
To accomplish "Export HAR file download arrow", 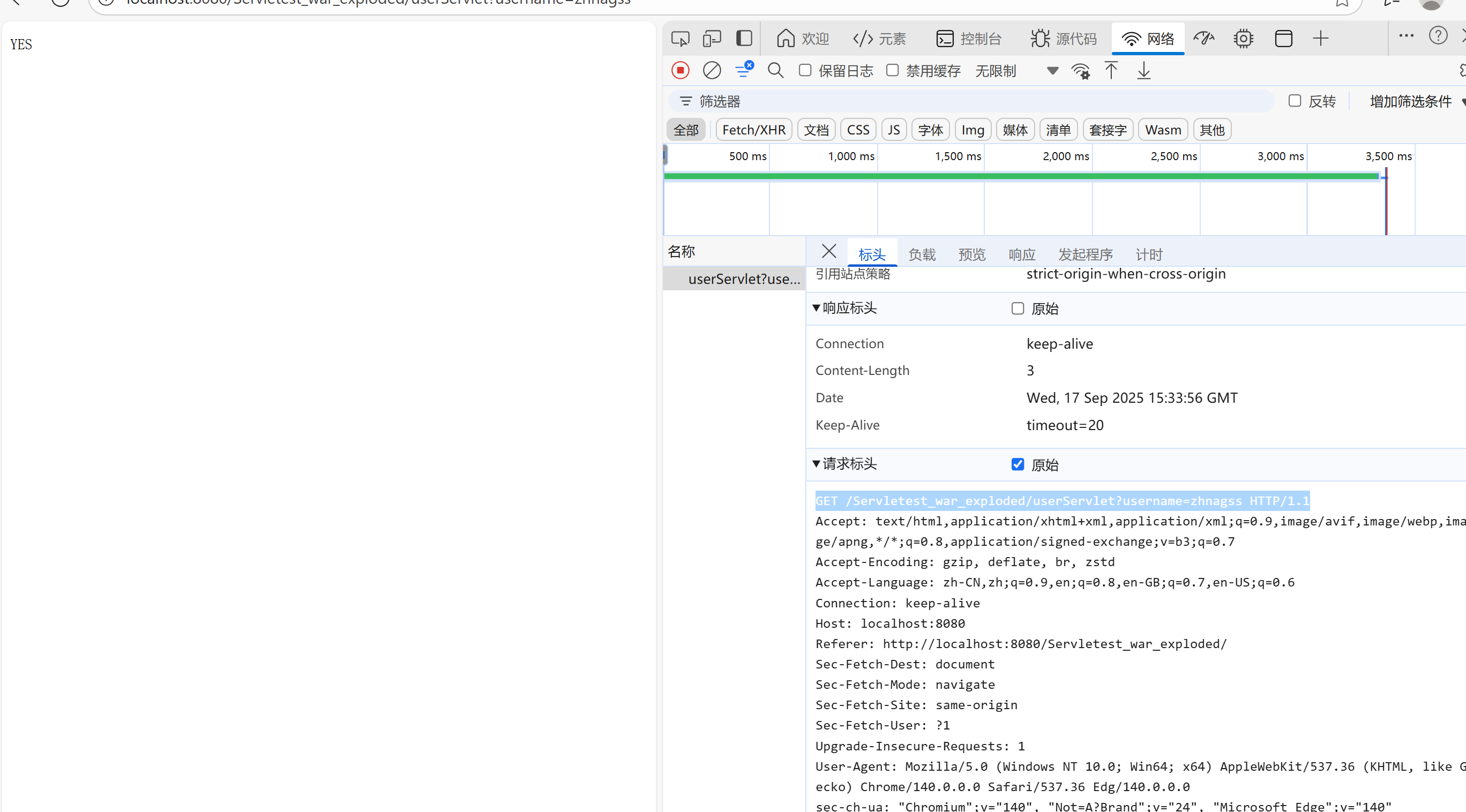I will (x=1144, y=71).
